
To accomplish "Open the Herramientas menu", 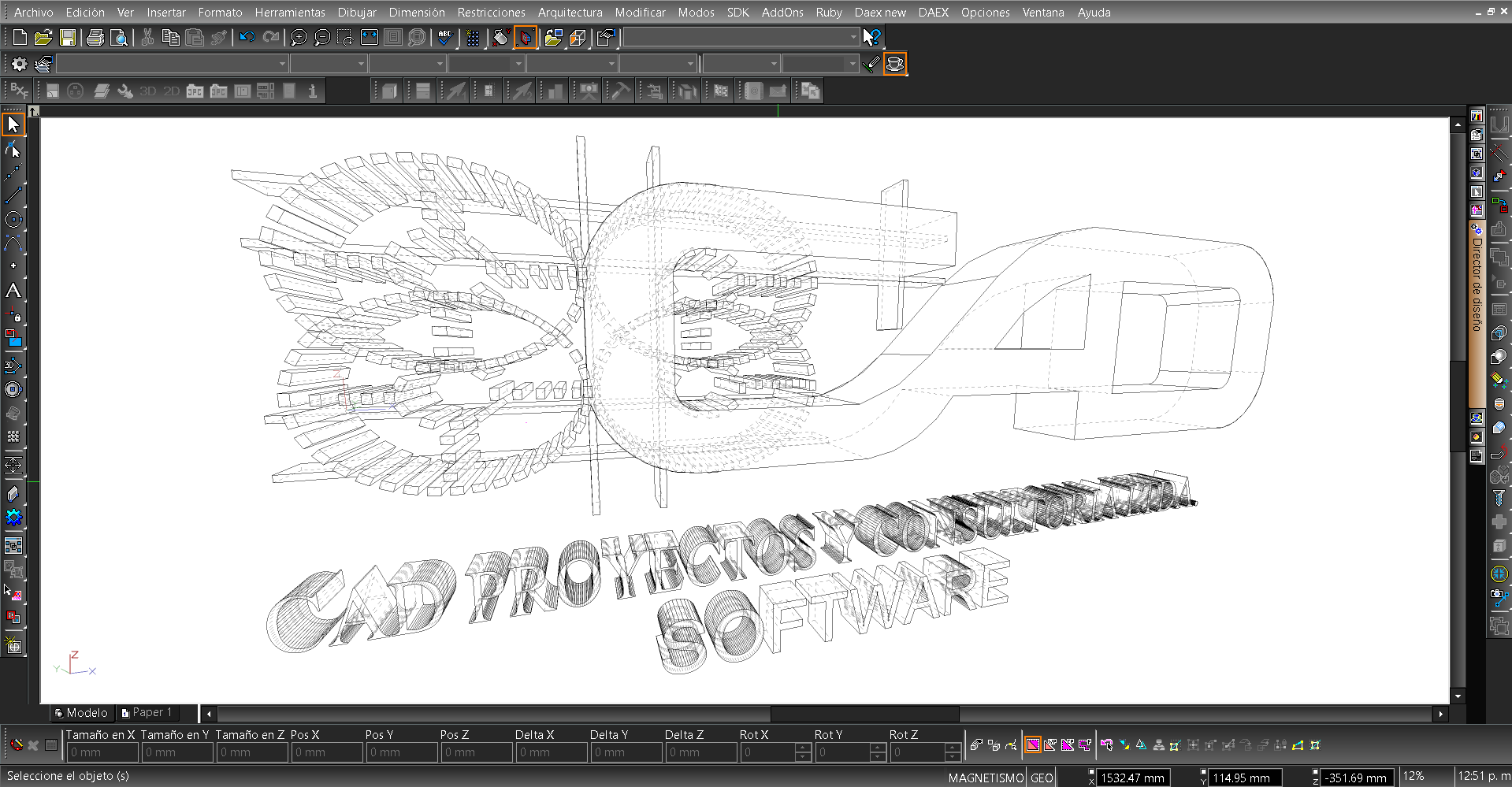I will [289, 13].
